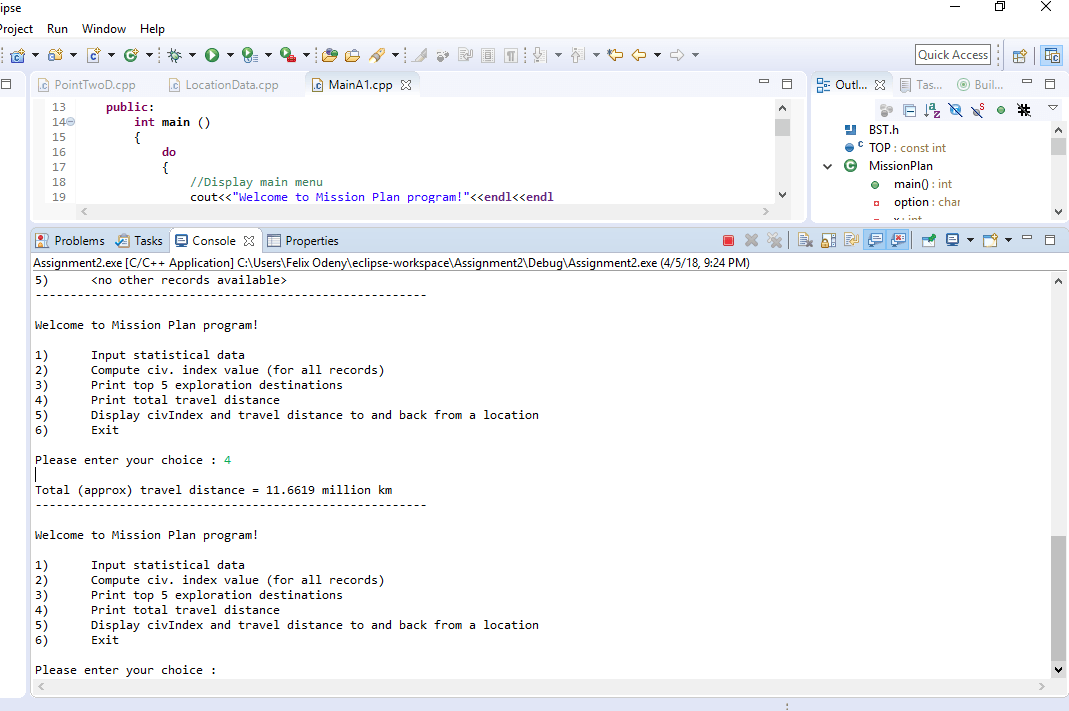The width and height of the screenshot is (1069, 711).
Task: Switch to the Problems tab
Action: (70, 241)
